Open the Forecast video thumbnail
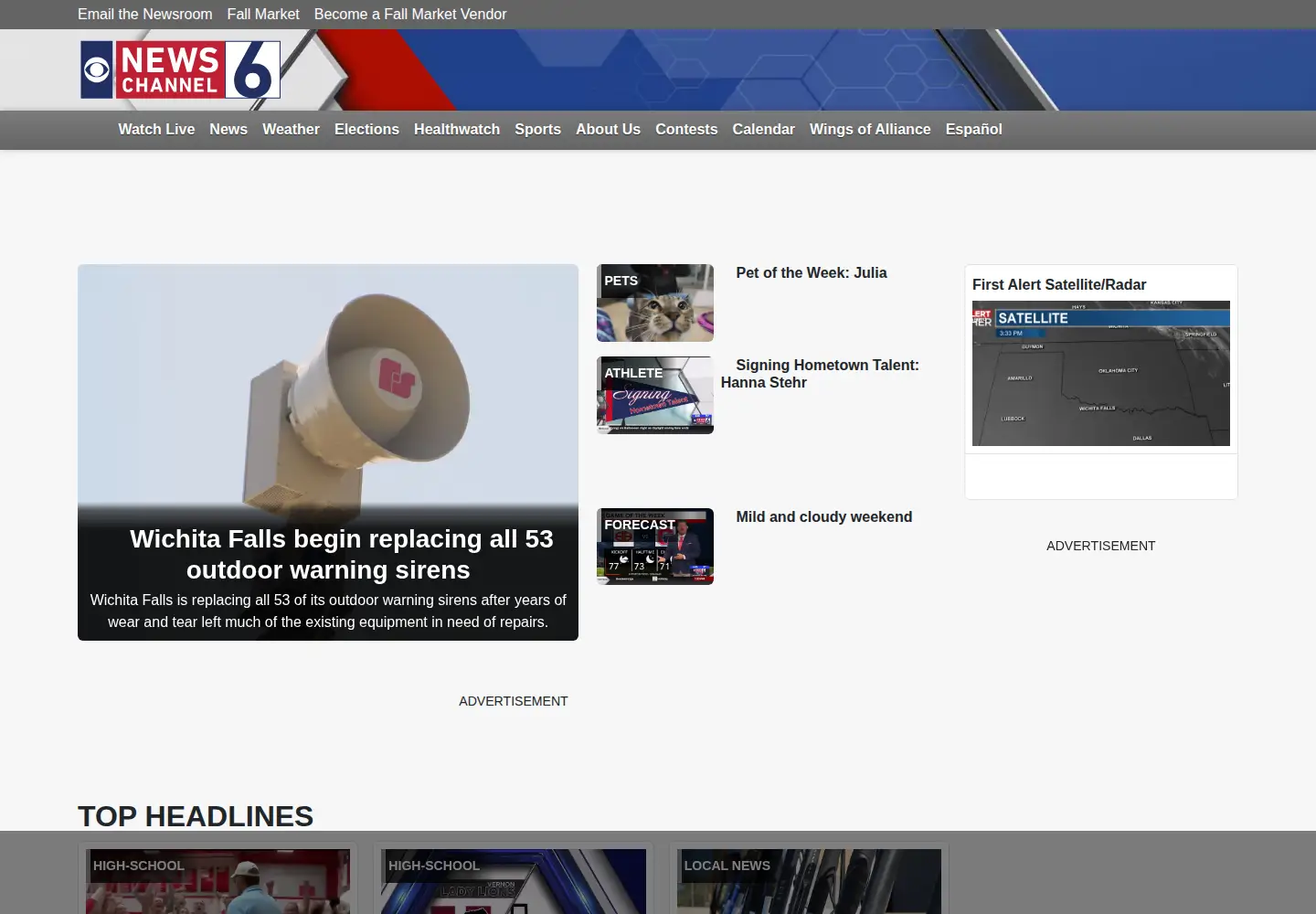This screenshot has height=914, width=1316. click(655, 547)
